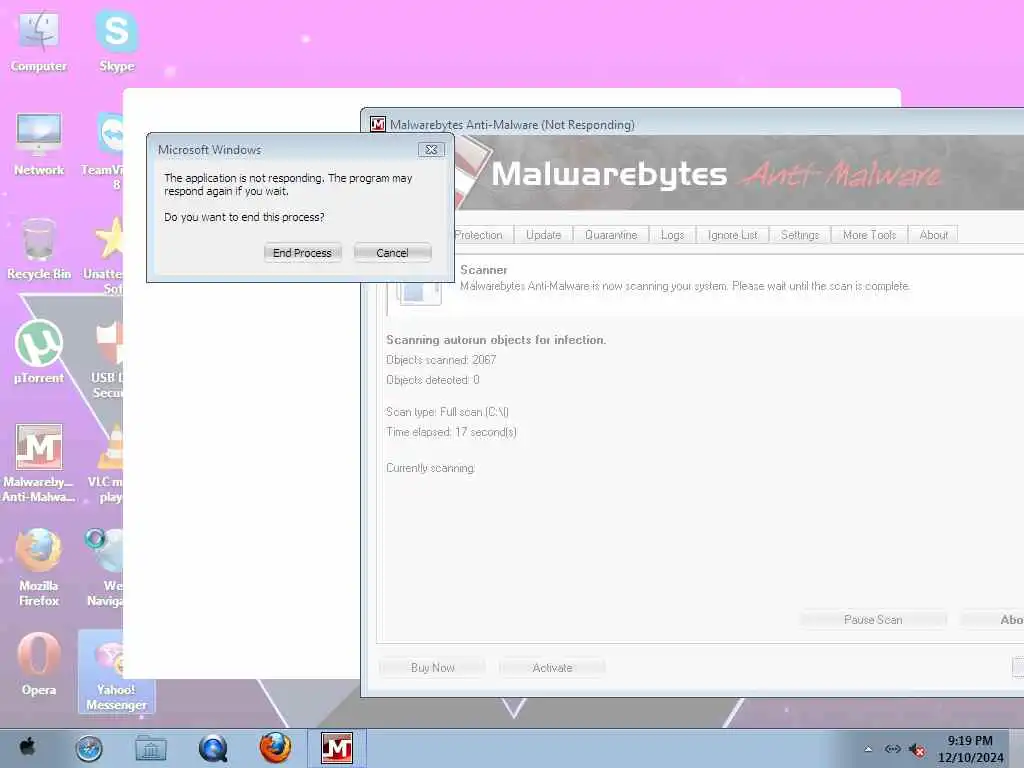Click the End Process button
Image resolution: width=1024 pixels, height=768 pixels.
pyautogui.click(x=302, y=253)
